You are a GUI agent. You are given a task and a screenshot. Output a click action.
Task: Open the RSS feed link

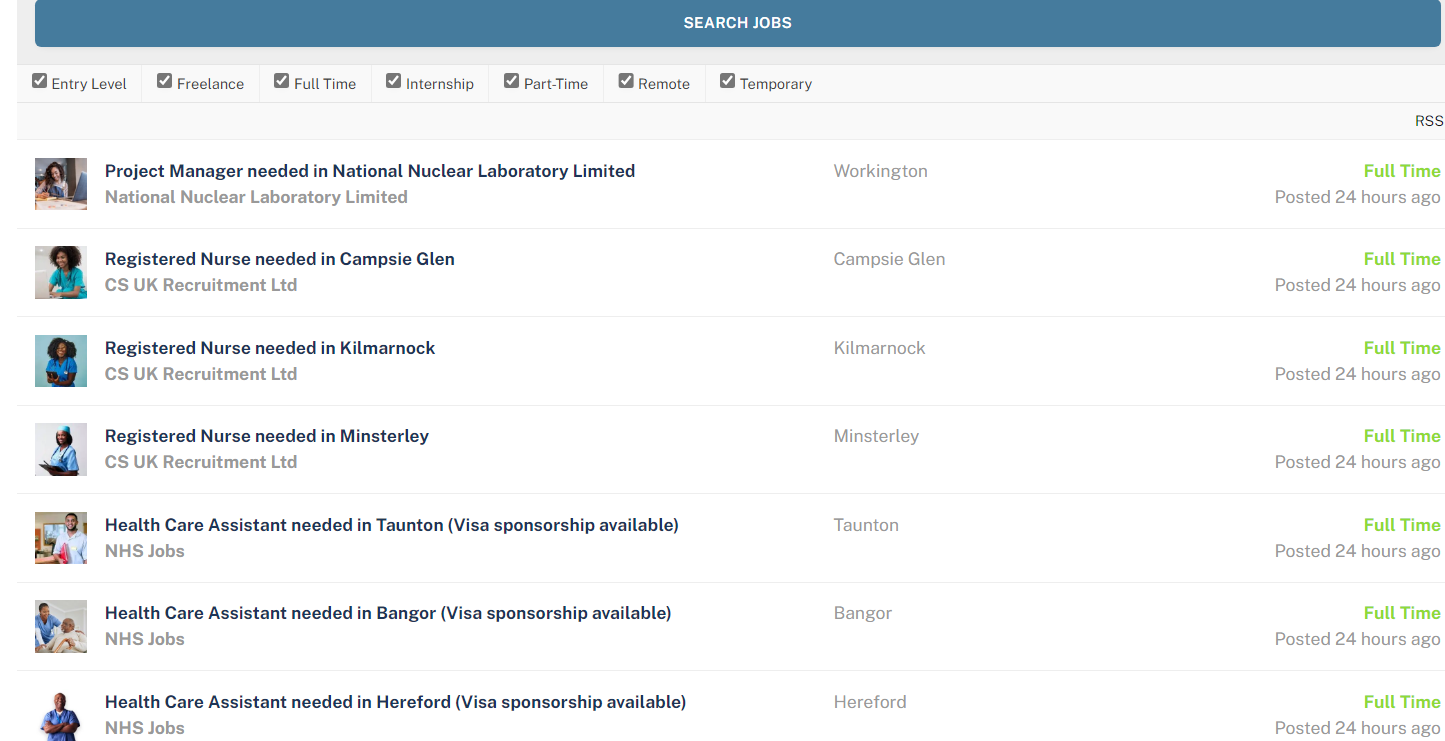tap(1429, 121)
